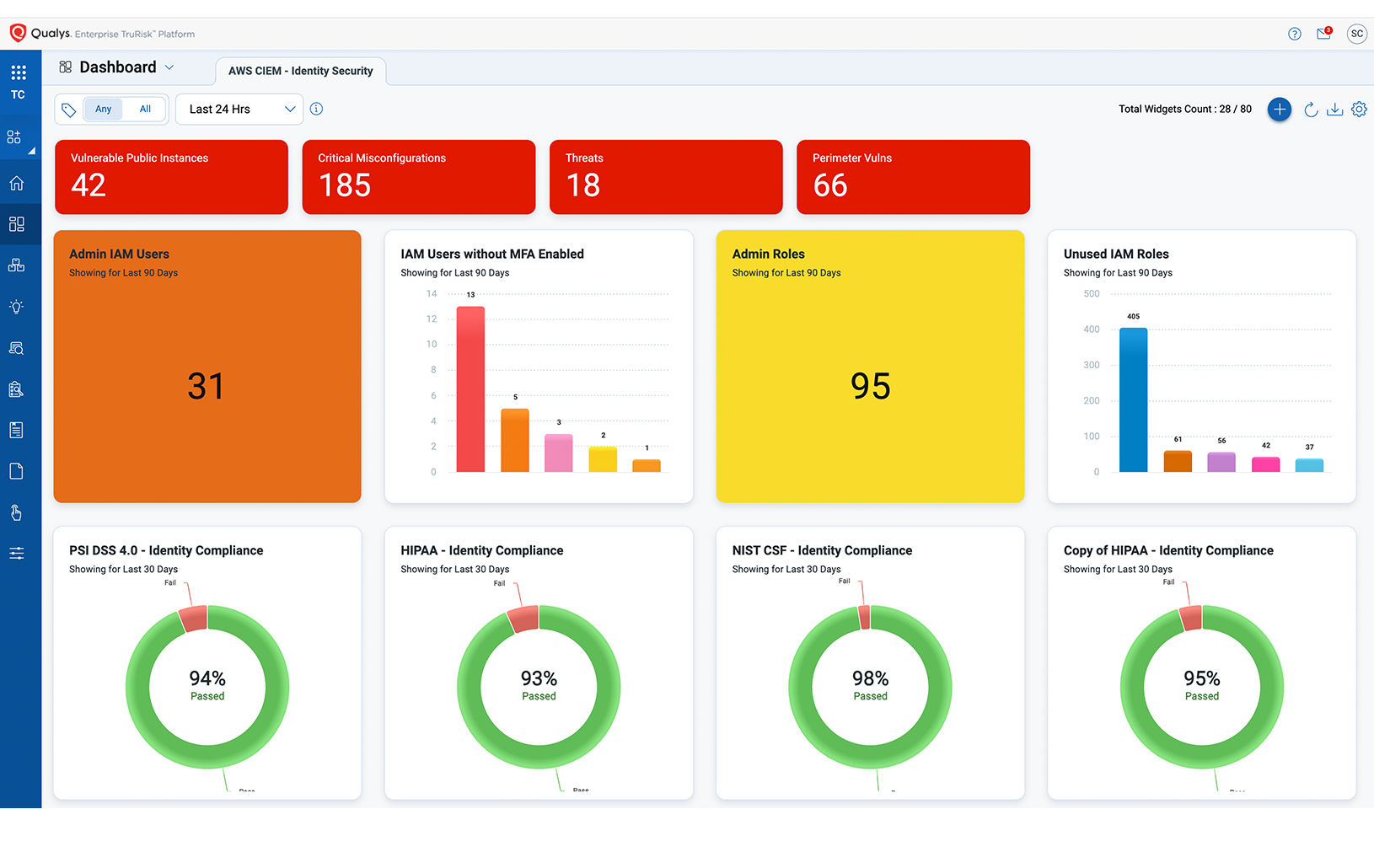
Task: Open the help question mark icon
Action: point(1295,34)
